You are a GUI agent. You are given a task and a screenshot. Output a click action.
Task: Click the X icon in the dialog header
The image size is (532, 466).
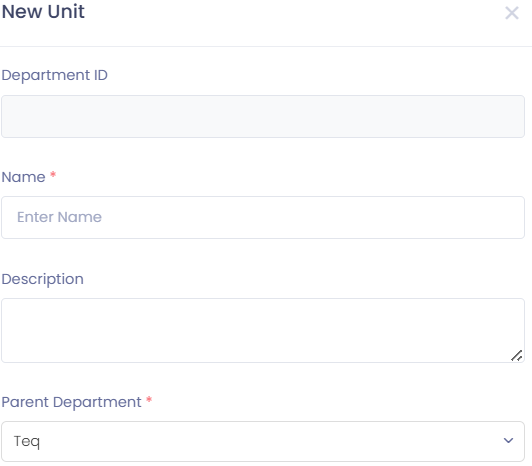click(512, 13)
